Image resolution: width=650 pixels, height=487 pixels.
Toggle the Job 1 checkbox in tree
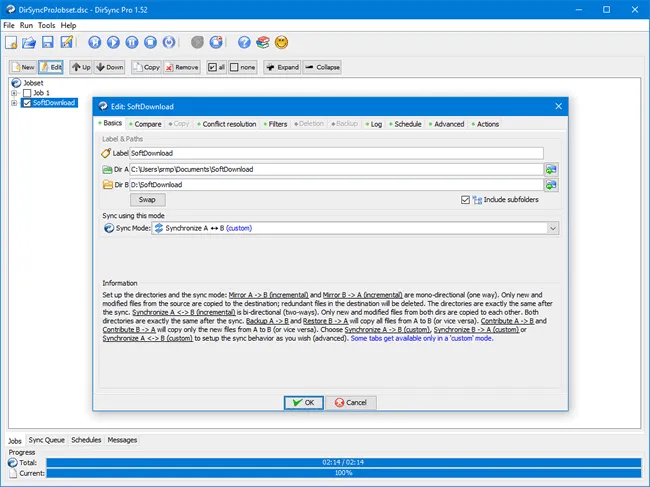coord(26,93)
